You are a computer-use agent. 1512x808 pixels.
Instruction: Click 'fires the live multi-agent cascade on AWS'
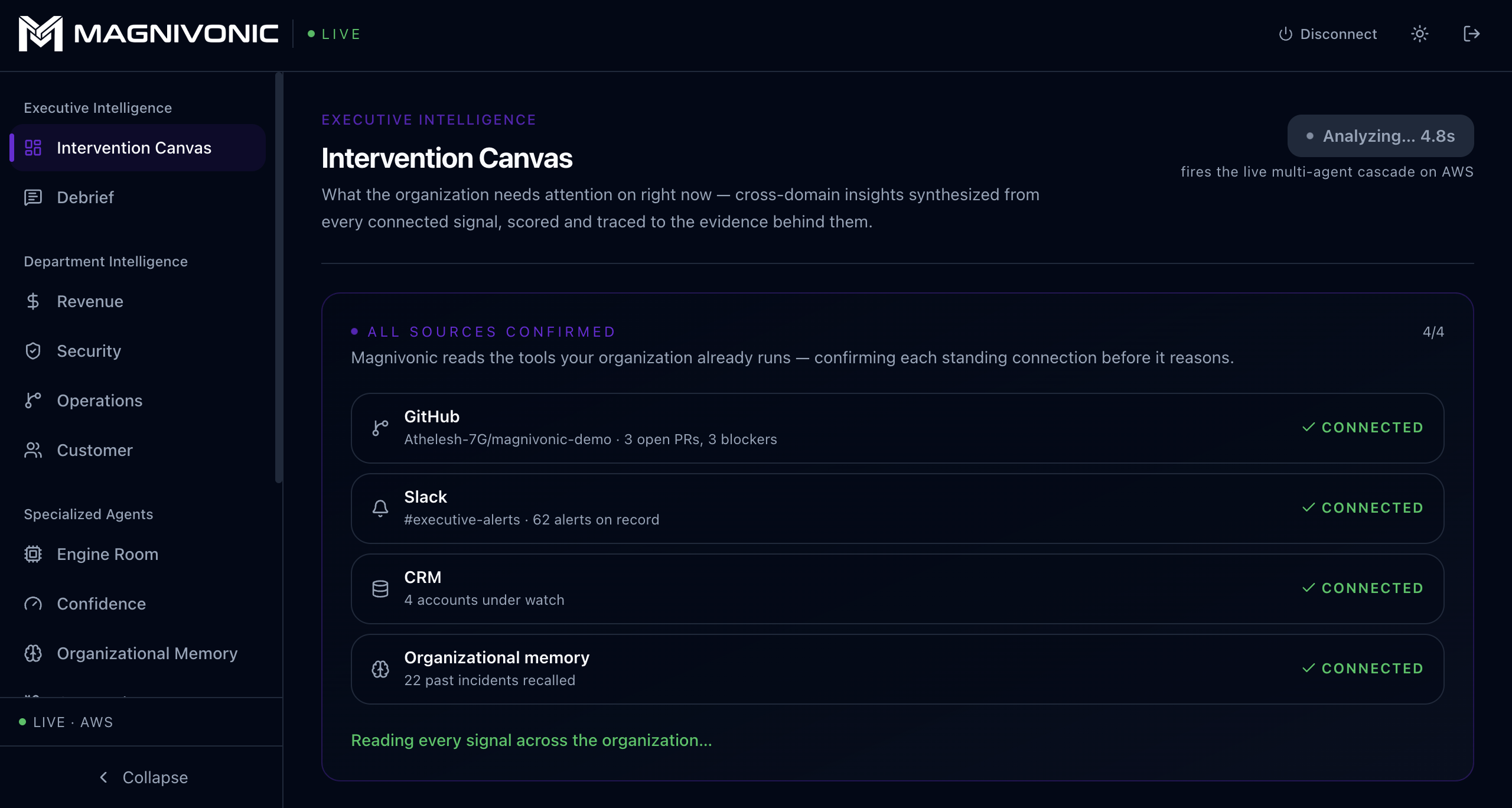click(1327, 172)
